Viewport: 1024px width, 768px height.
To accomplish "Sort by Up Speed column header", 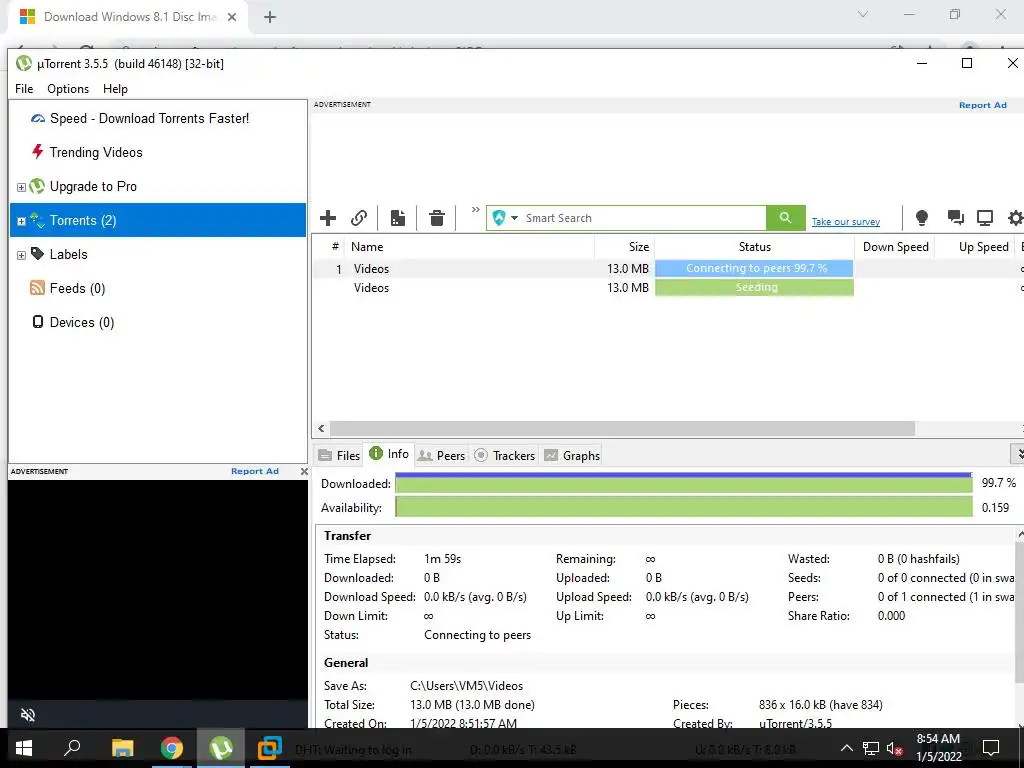I will [x=984, y=247].
